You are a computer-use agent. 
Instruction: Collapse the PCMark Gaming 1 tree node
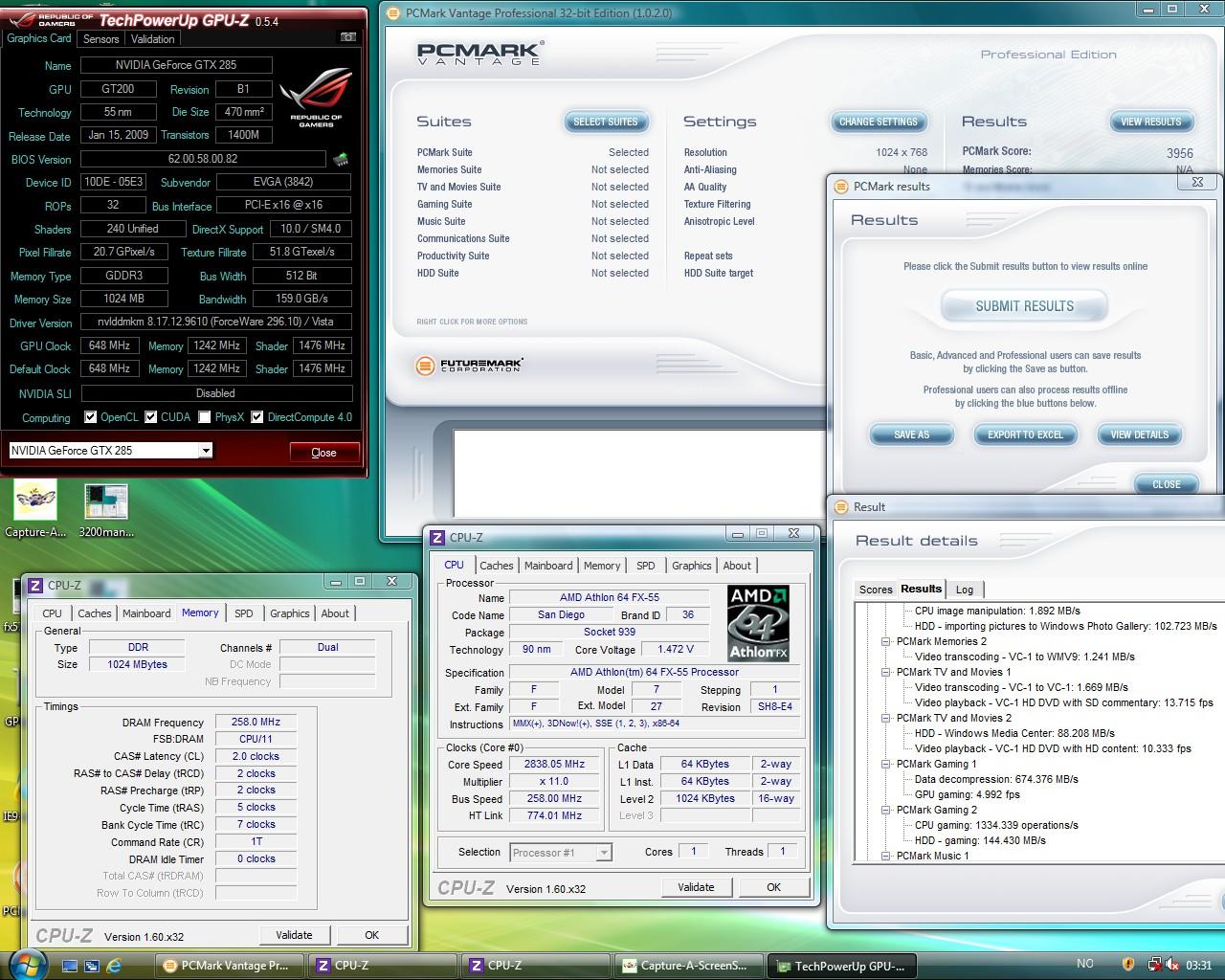pos(886,765)
